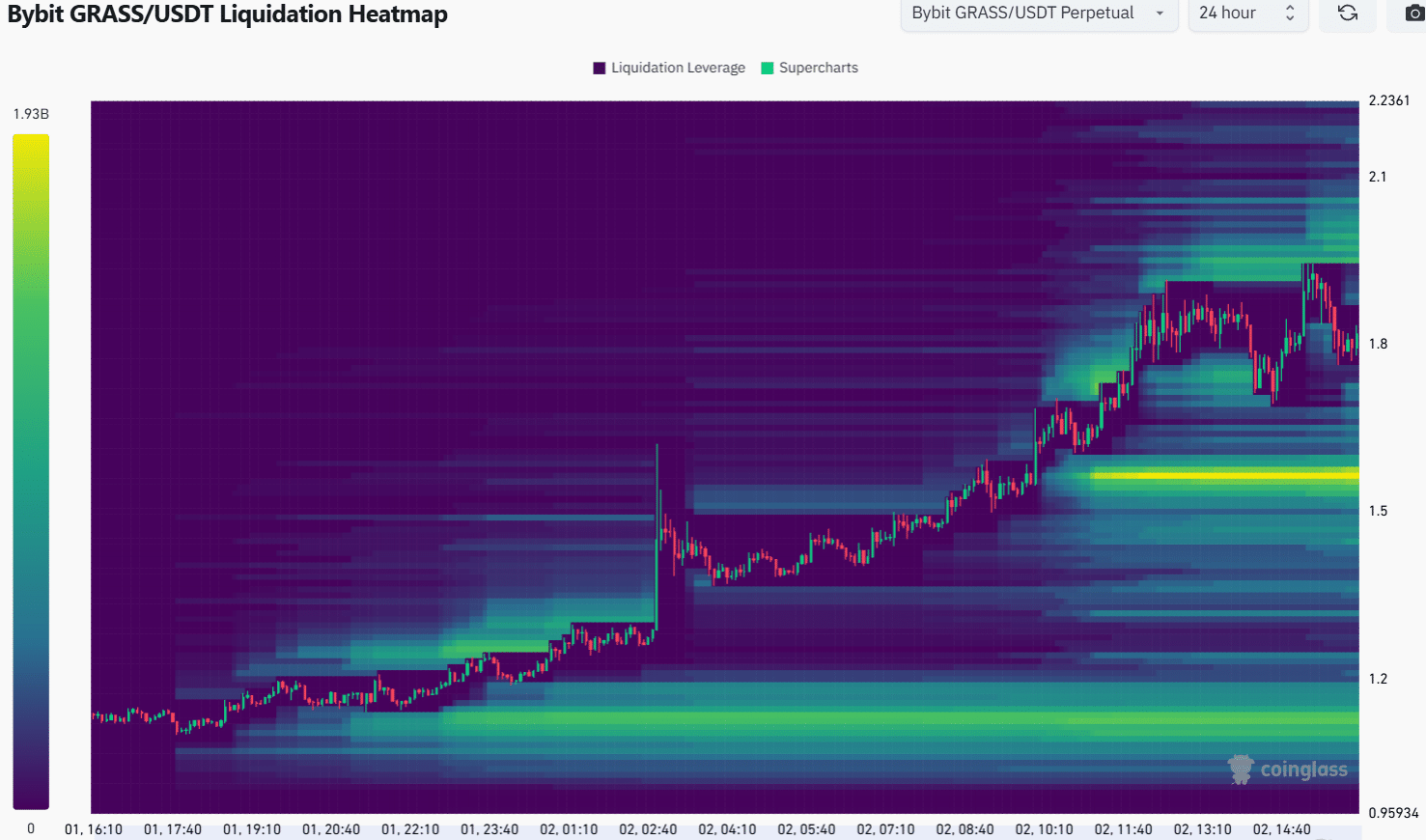
Task: Click the bright yellow liquidation band near 1.55
Action: [1224, 475]
